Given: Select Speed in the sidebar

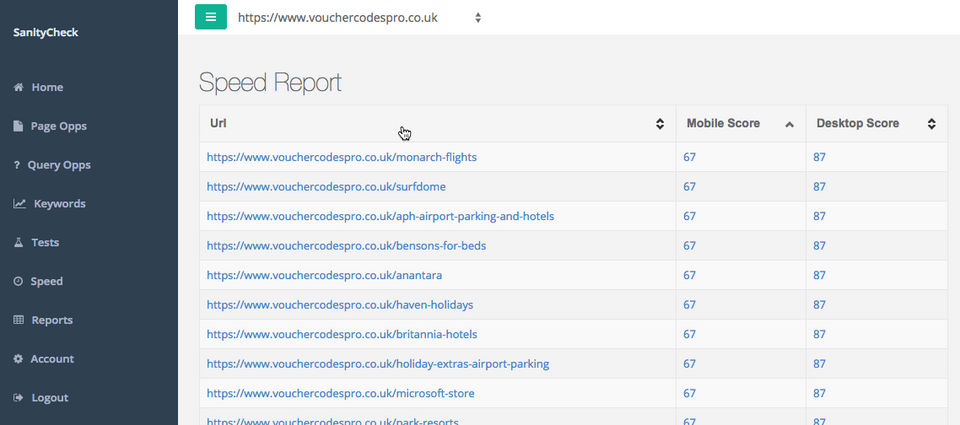Looking at the screenshot, I should coord(47,281).
